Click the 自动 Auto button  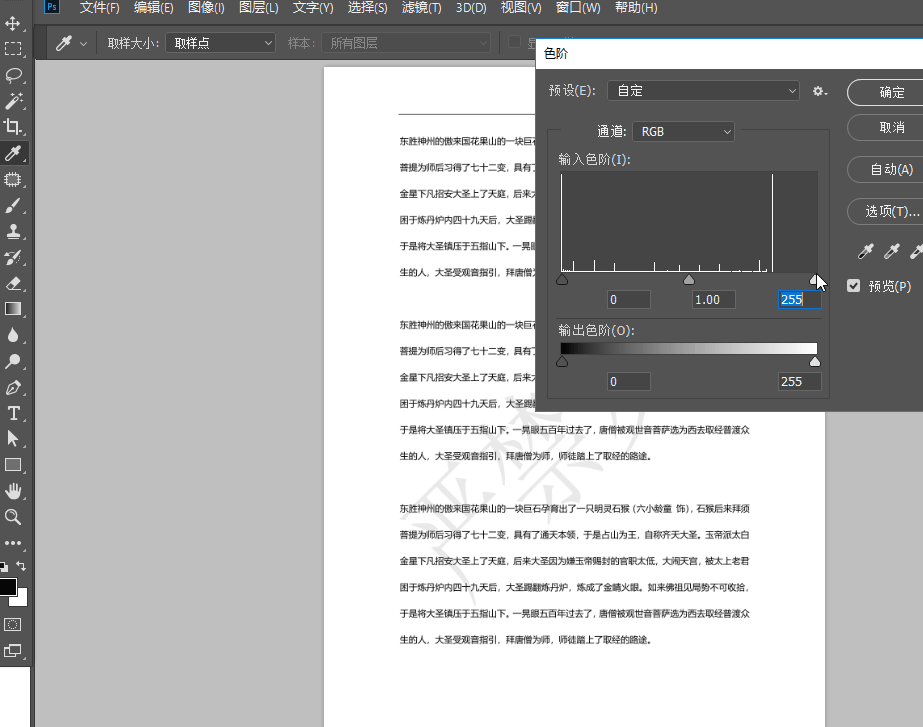coord(888,169)
